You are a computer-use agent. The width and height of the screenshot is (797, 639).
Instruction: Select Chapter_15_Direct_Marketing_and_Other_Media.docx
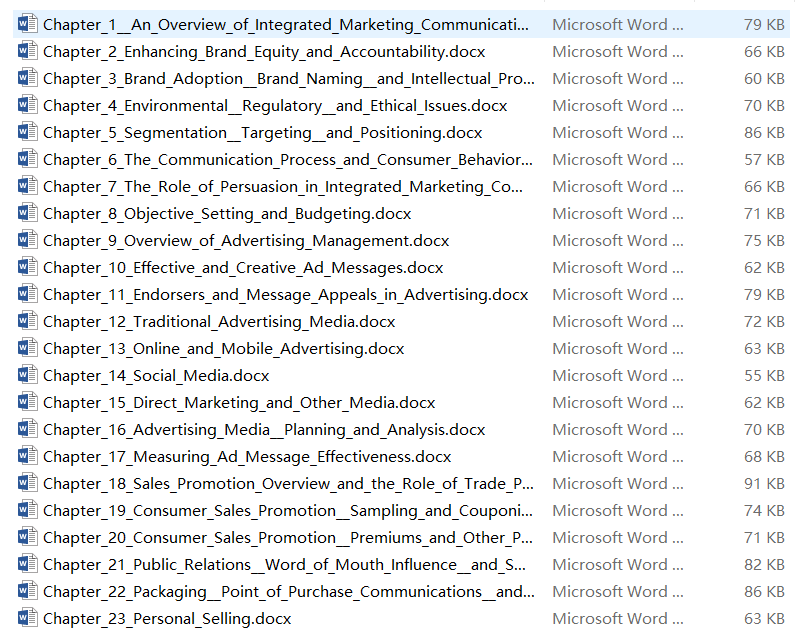[x=239, y=402]
